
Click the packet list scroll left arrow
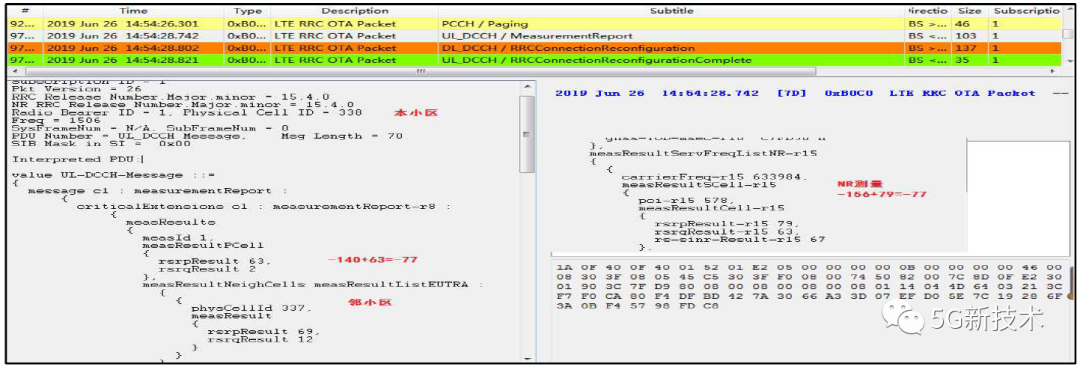click(14, 72)
